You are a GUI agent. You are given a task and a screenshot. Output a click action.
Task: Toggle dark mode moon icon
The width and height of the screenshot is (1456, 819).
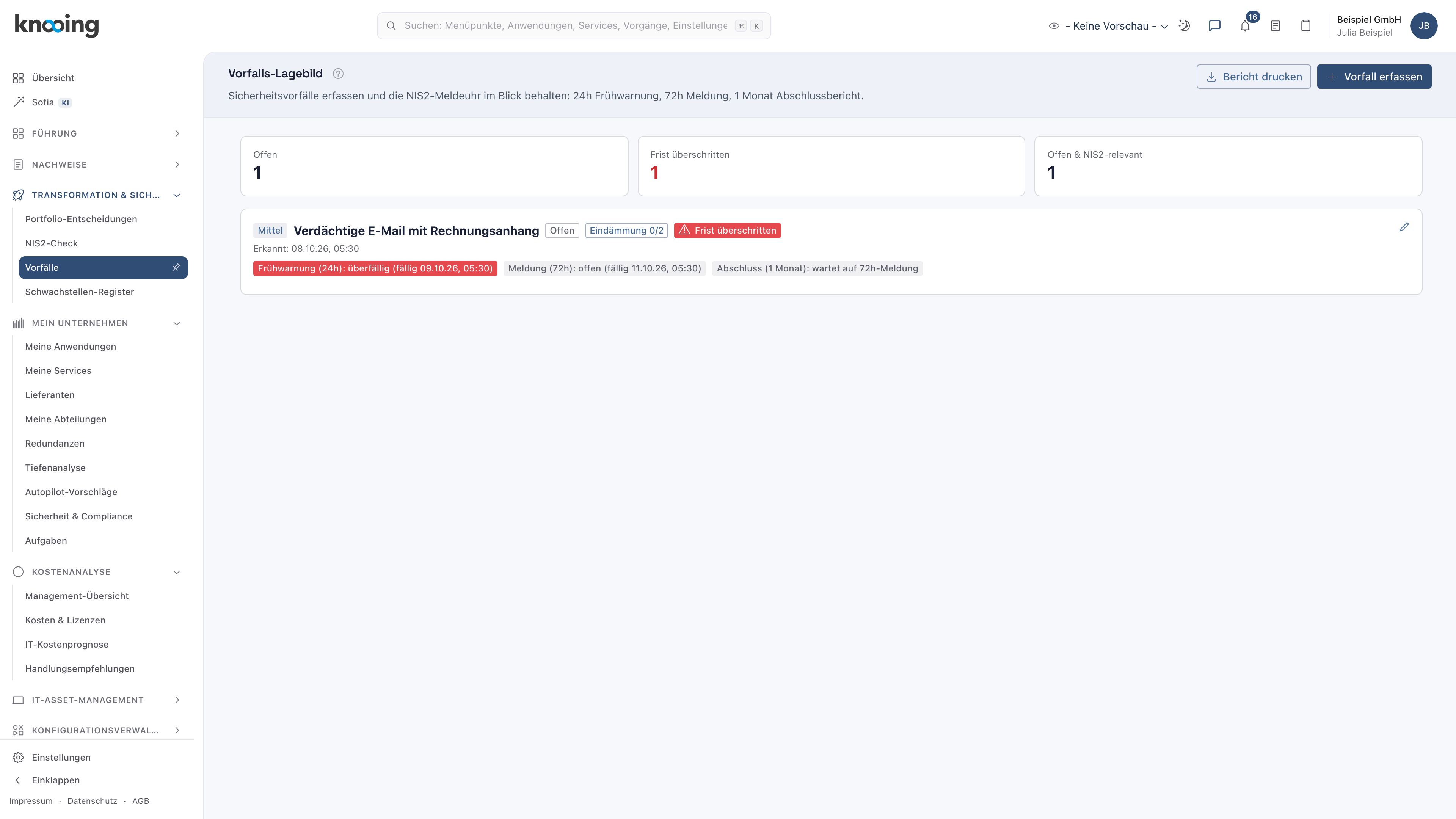click(1184, 25)
